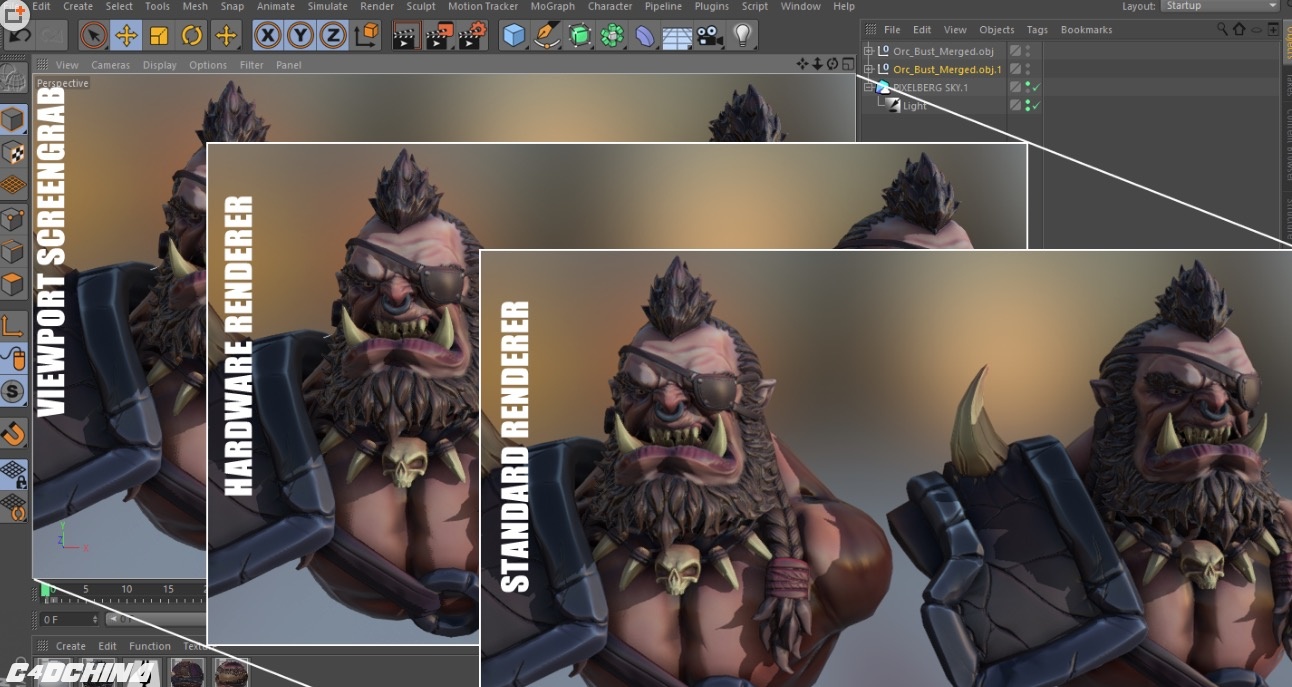Open Render Settings clapperboard with gear
The width and height of the screenshot is (1292, 687).
(x=473, y=36)
